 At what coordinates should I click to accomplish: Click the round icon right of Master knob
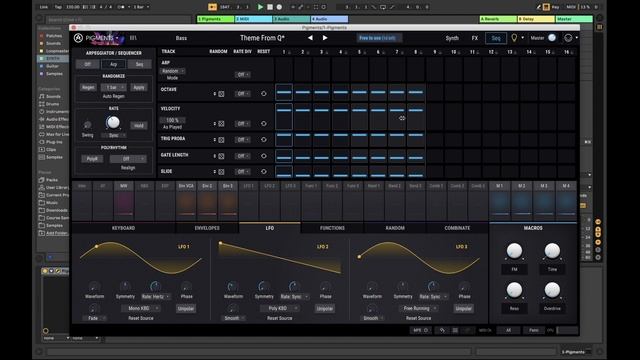(568, 38)
